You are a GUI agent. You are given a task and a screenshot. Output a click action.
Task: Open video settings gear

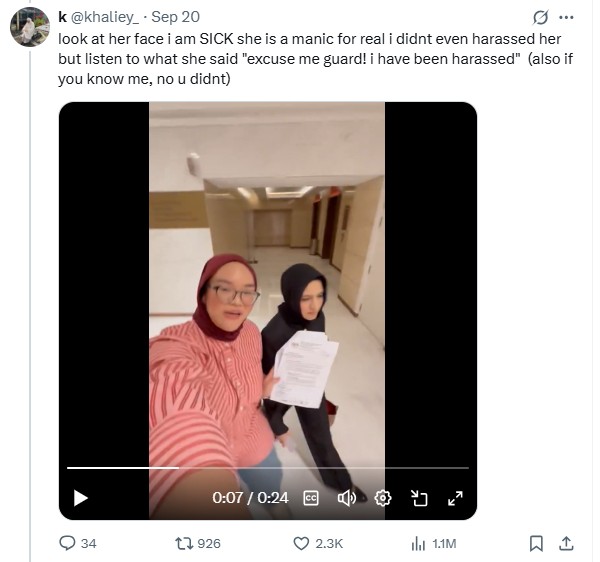pos(383,498)
